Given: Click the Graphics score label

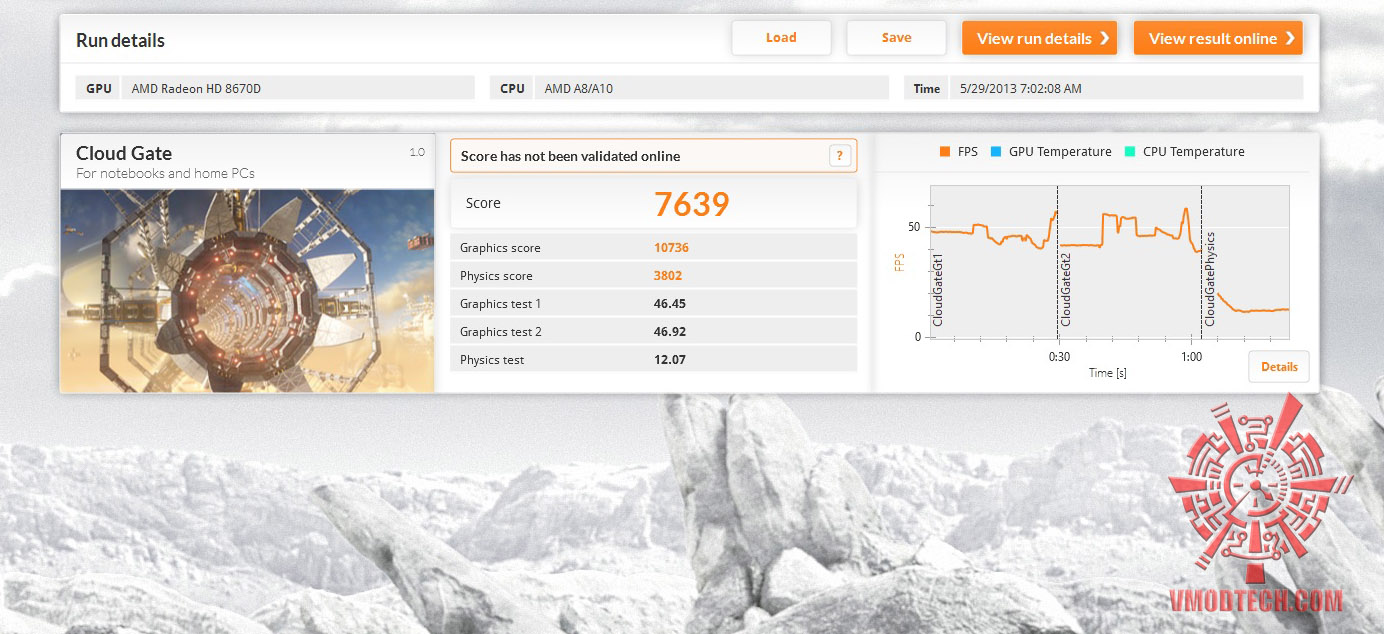Looking at the screenshot, I should click(500, 248).
